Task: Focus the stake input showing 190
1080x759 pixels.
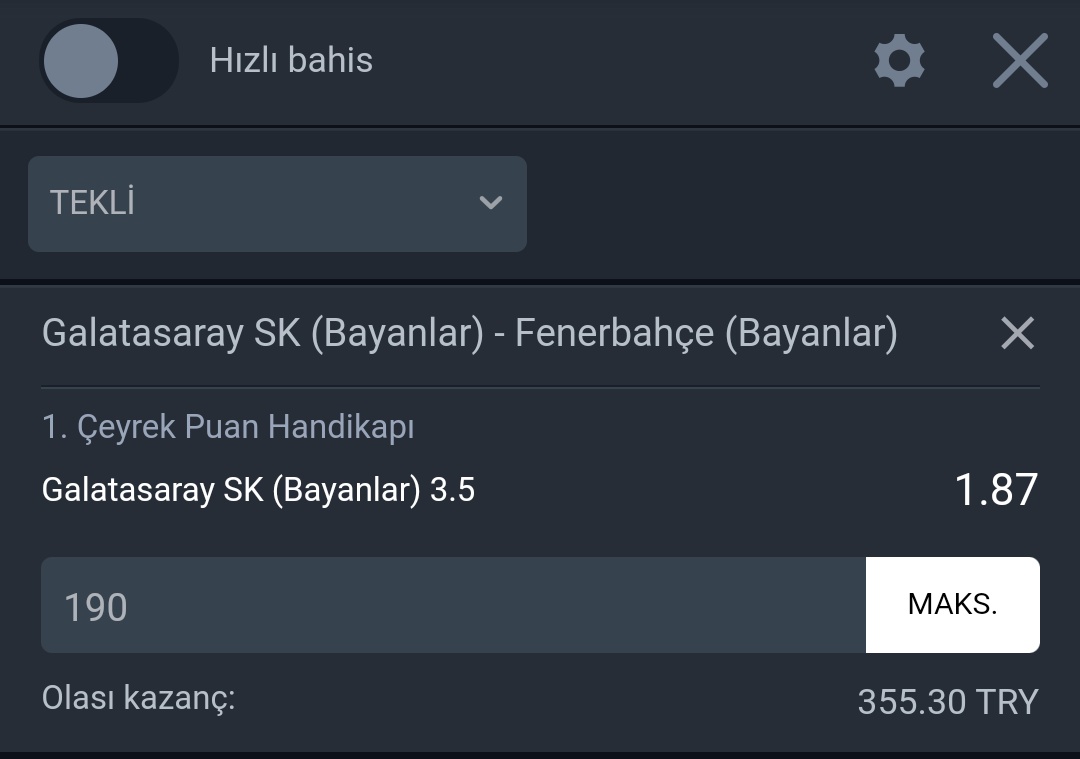Action: coord(453,605)
